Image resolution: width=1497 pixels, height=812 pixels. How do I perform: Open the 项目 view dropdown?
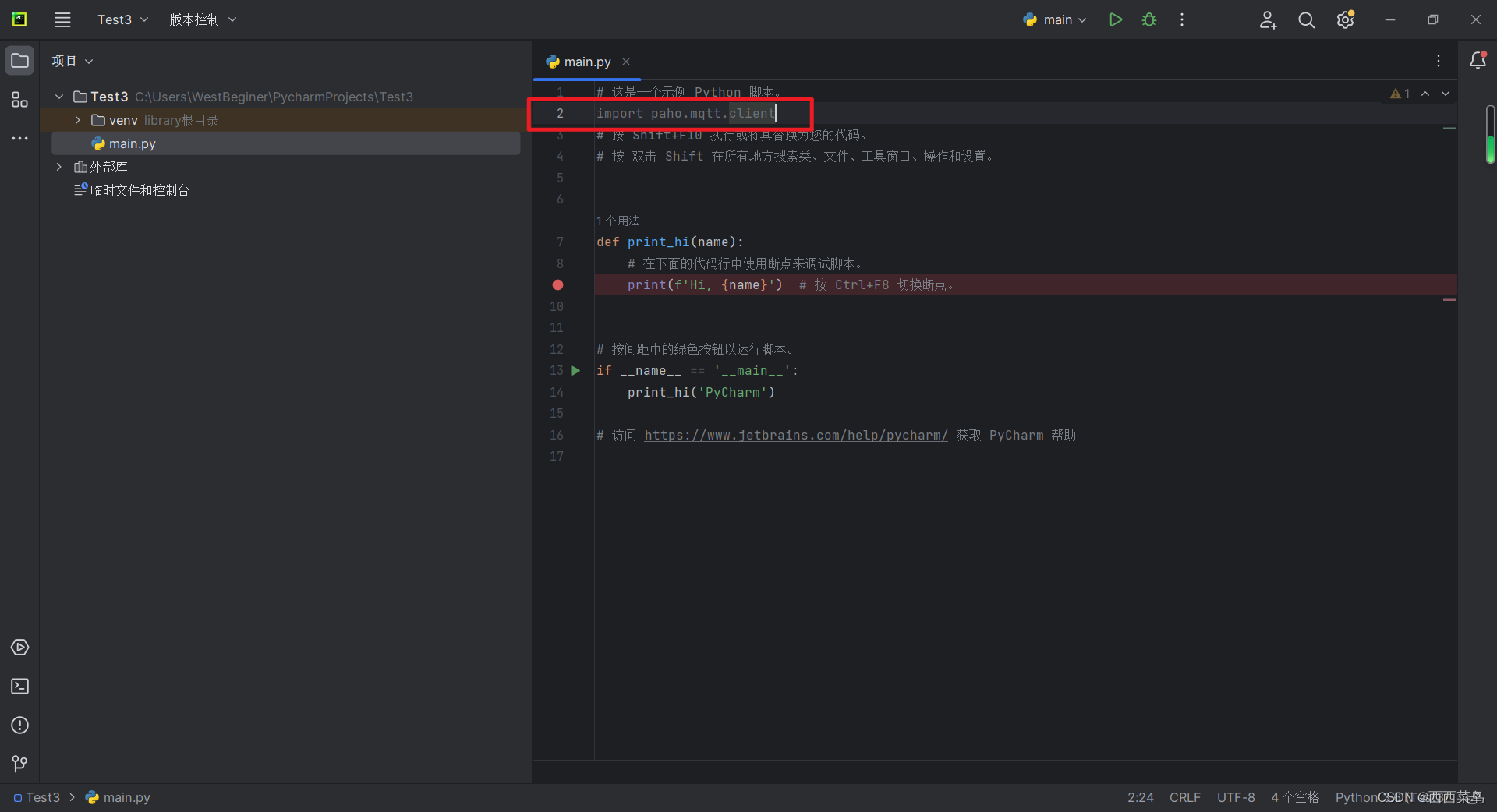(72, 61)
